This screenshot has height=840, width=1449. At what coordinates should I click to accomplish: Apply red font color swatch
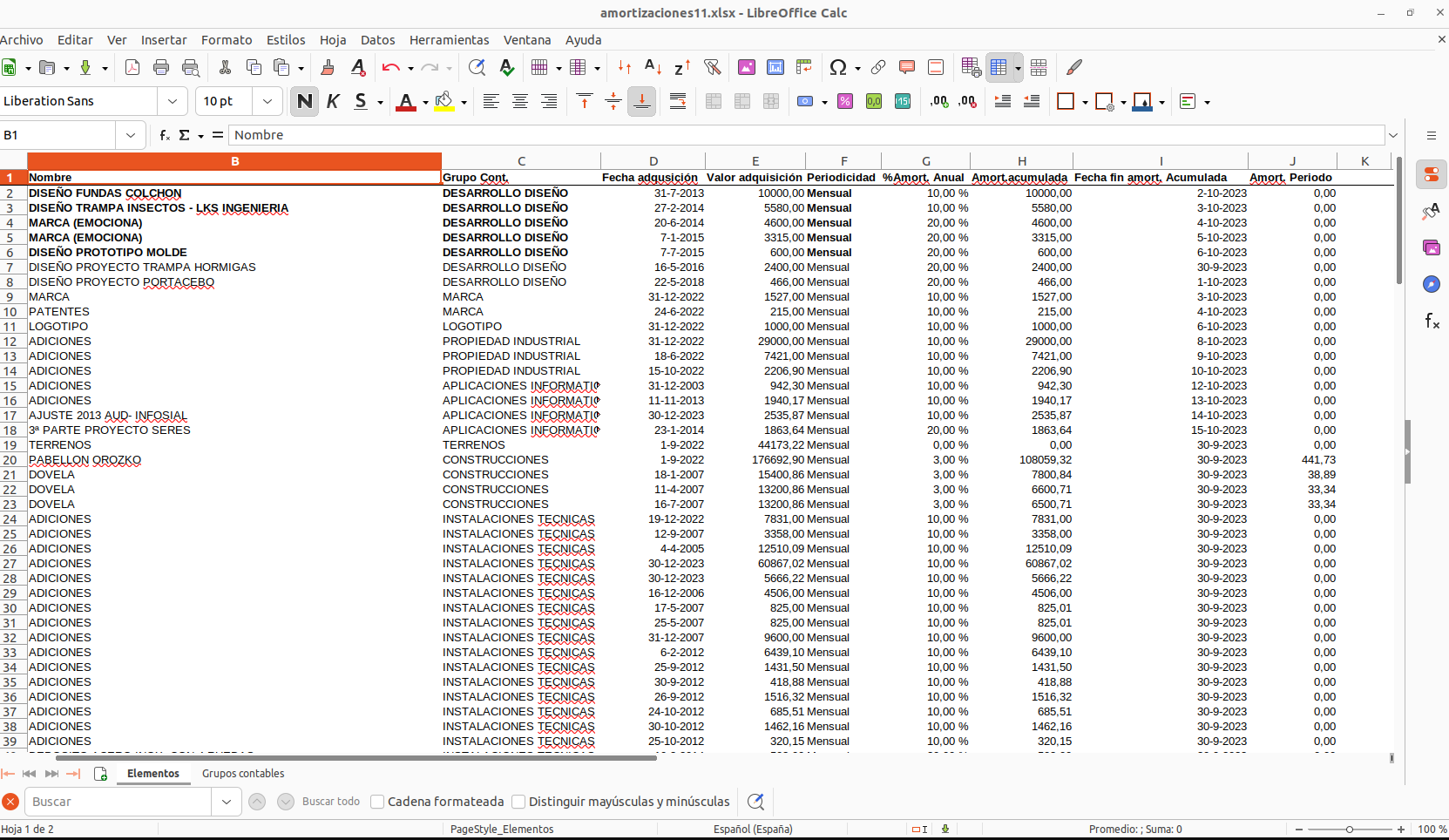click(406, 102)
